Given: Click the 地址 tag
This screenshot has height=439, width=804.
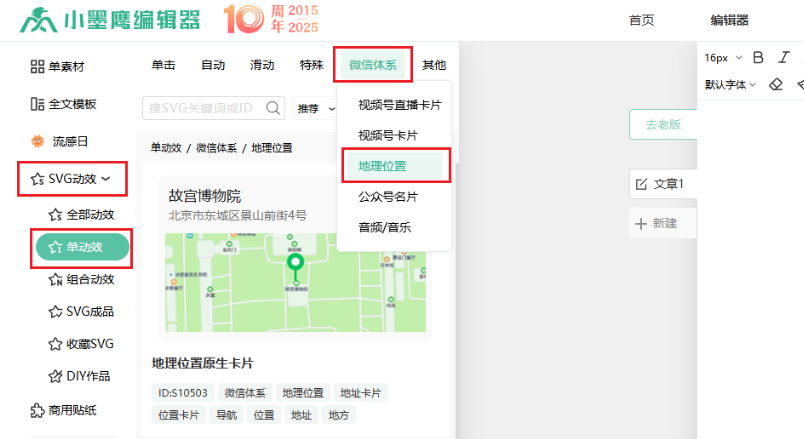Looking at the screenshot, I should tap(301, 415).
